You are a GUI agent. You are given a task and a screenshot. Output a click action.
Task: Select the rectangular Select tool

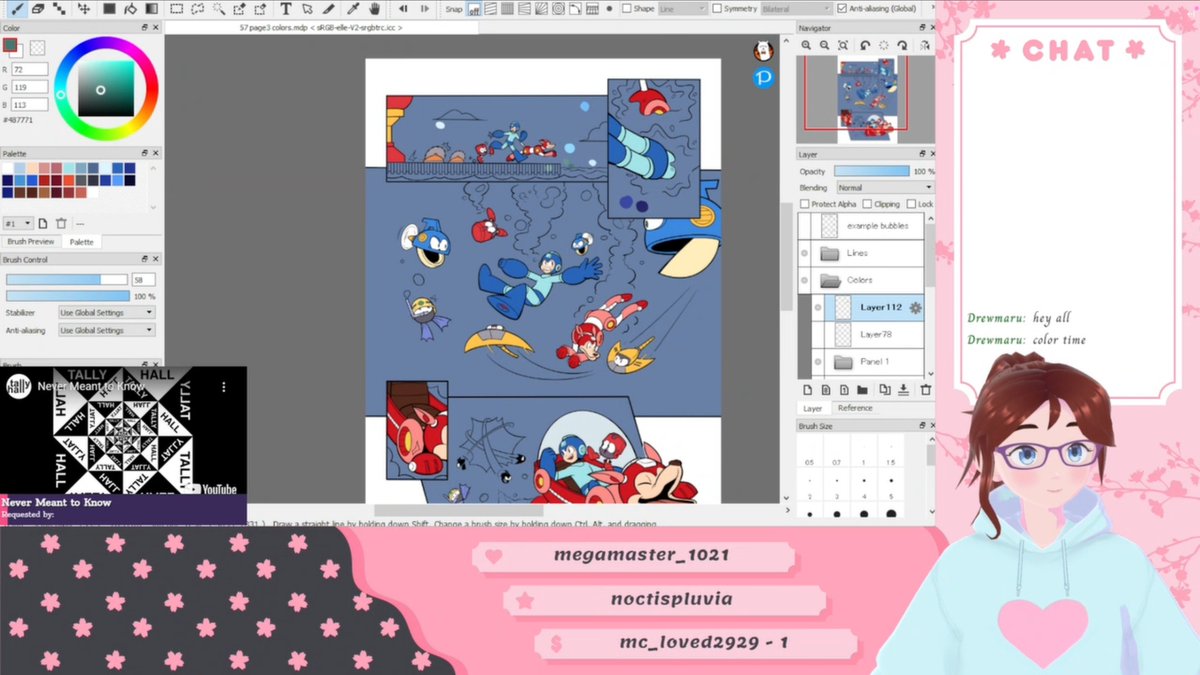(176, 8)
